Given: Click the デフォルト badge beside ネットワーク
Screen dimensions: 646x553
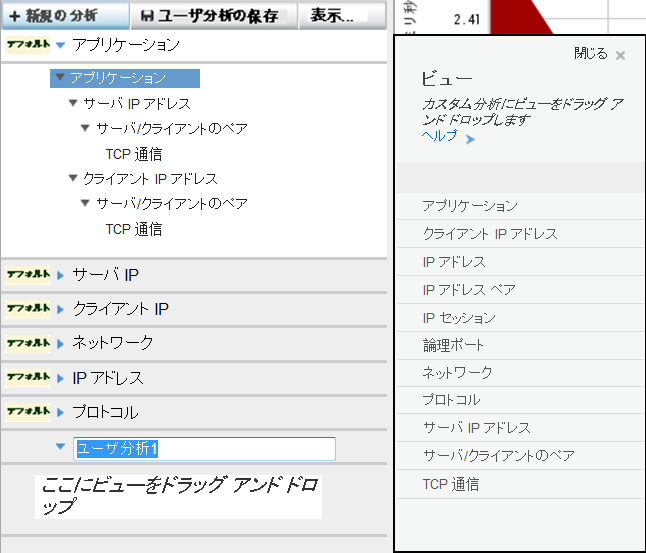Looking at the screenshot, I should tap(28, 343).
